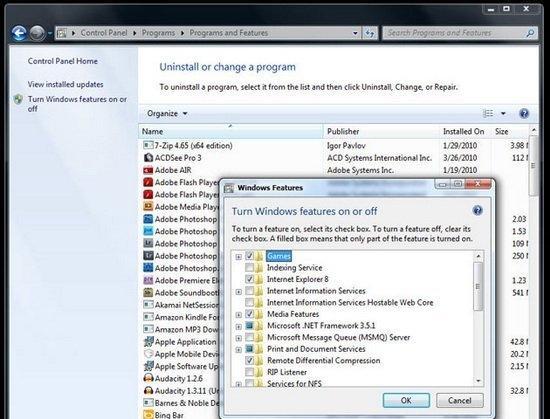
Task: Uncheck Remote Differential Compression checkbox
Action: [249, 360]
